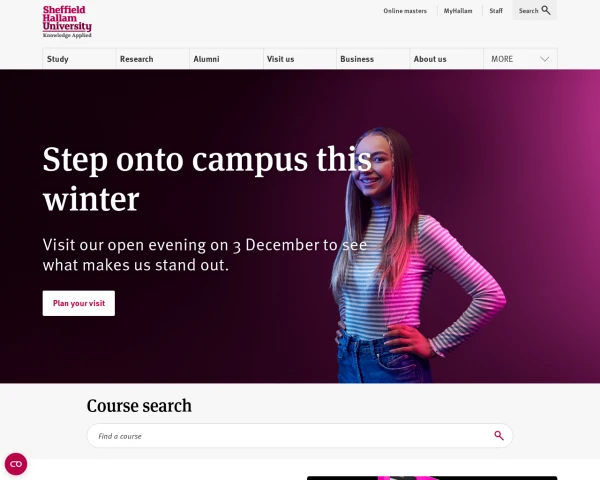Click the video thumbnail below course search

coord(432,478)
